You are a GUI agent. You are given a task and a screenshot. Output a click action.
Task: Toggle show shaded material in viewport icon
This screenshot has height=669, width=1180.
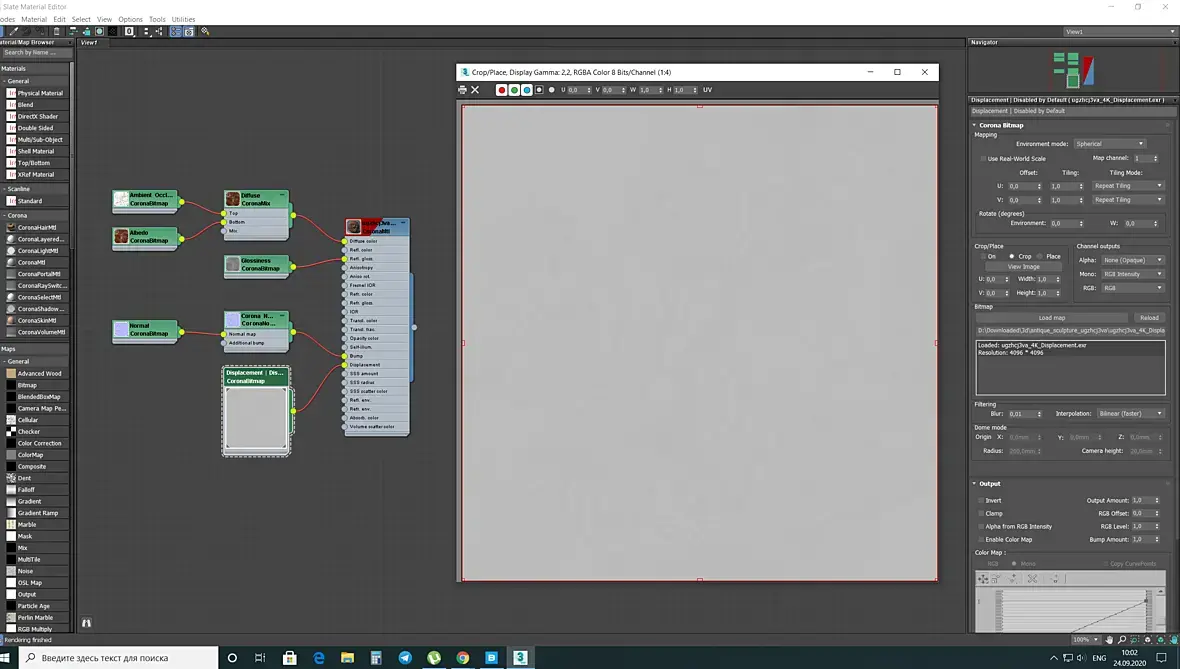[99, 32]
